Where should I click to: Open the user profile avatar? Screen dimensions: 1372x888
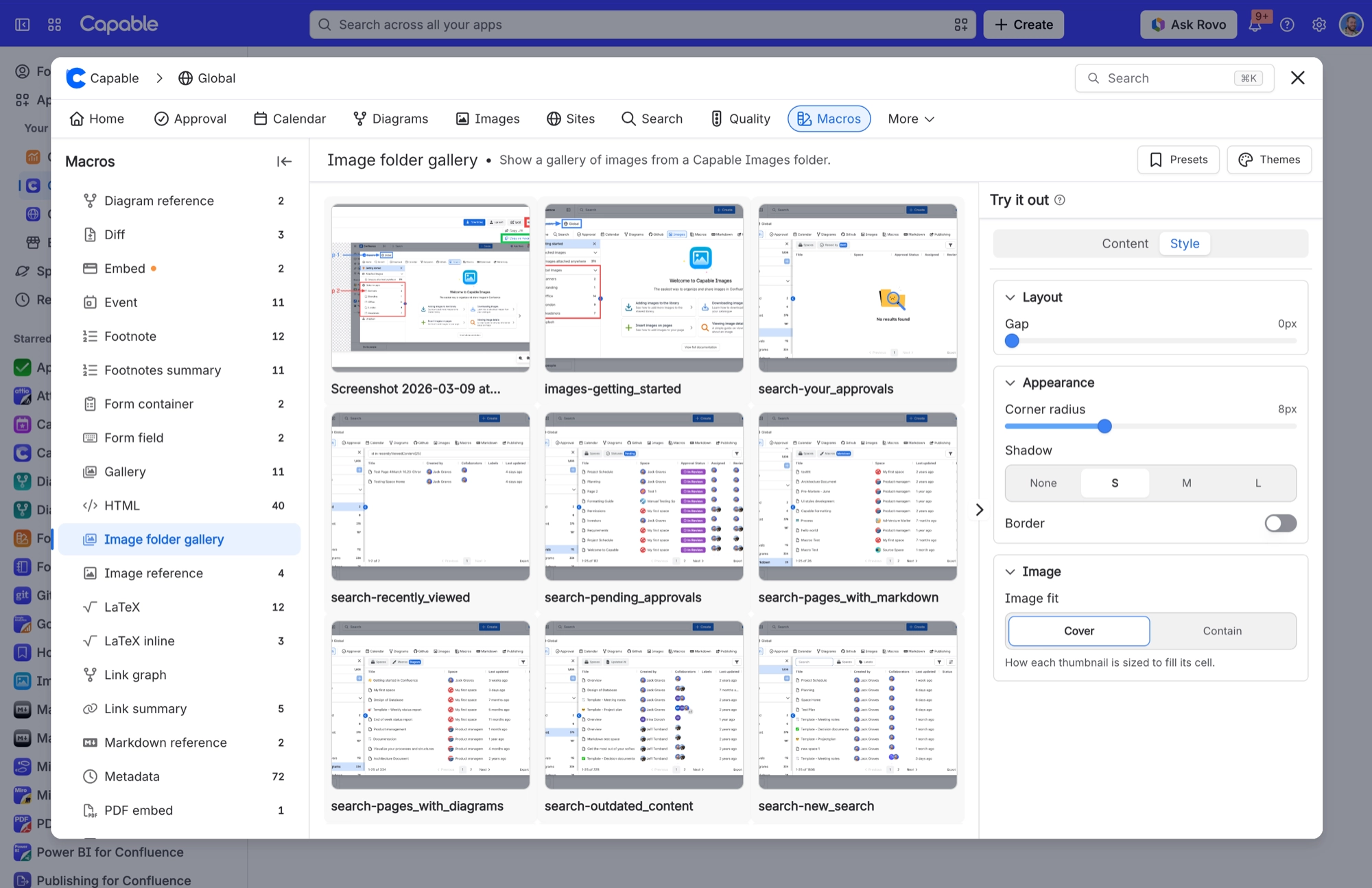[x=1351, y=25]
